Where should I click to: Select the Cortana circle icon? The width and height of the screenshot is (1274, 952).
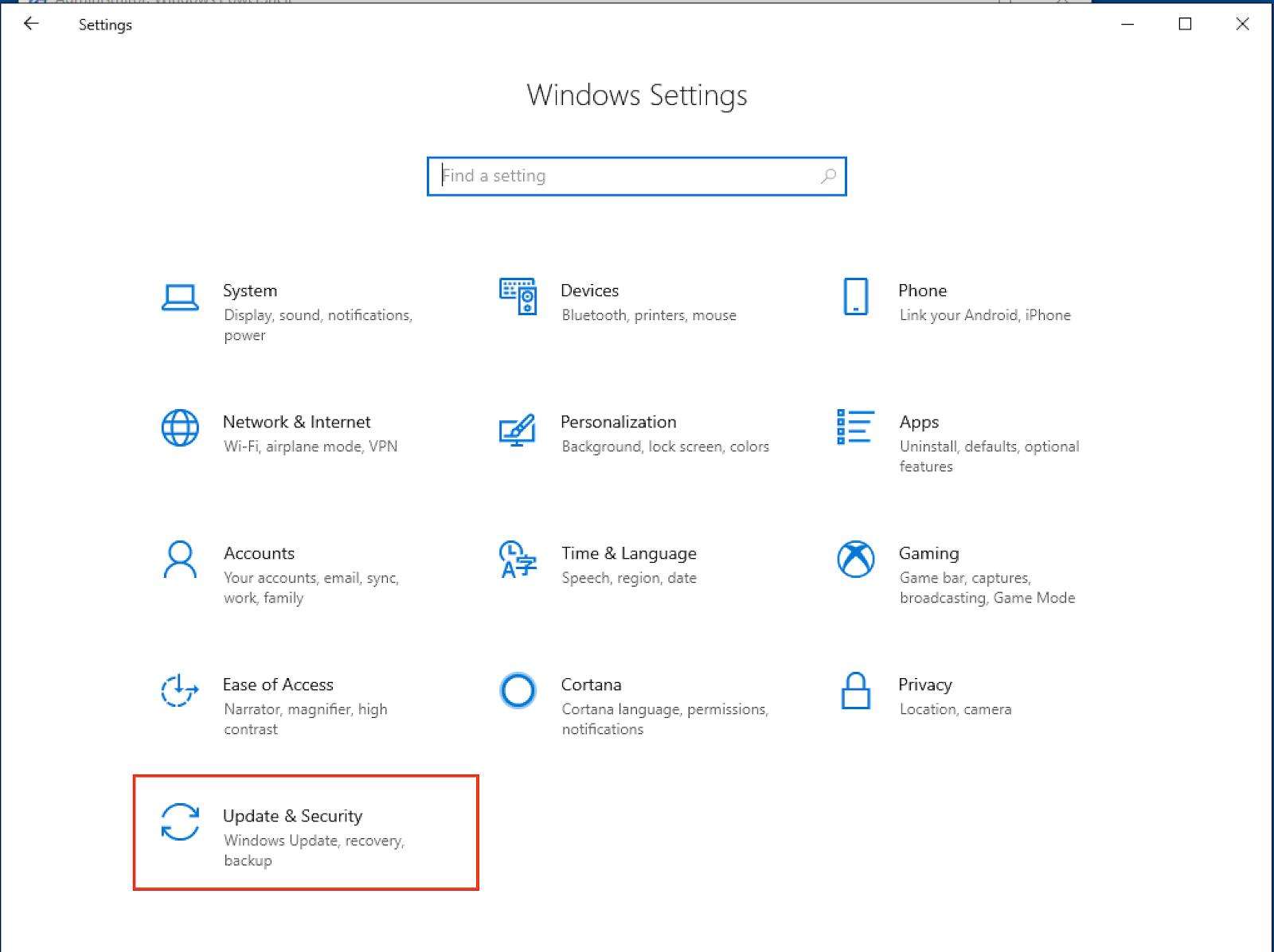[518, 691]
